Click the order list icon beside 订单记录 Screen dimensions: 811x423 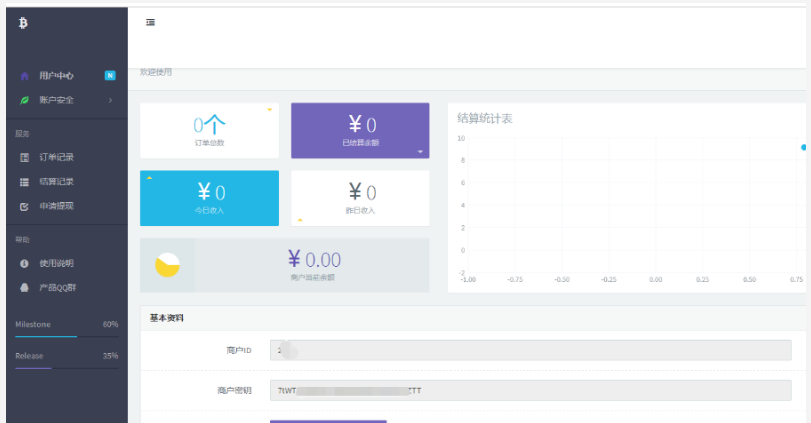coord(24,157)
